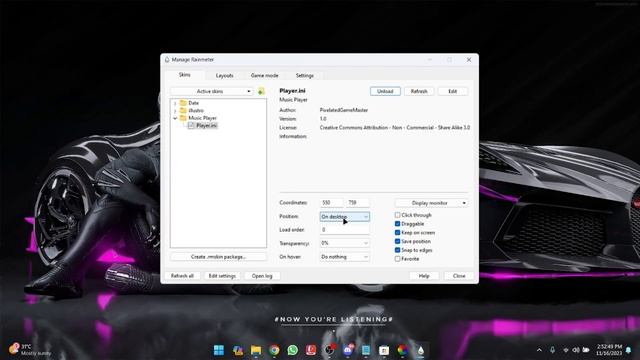Open the weather widget on the taskbar
The width and height of the screenshot is (640, 360).
point(31,350)
